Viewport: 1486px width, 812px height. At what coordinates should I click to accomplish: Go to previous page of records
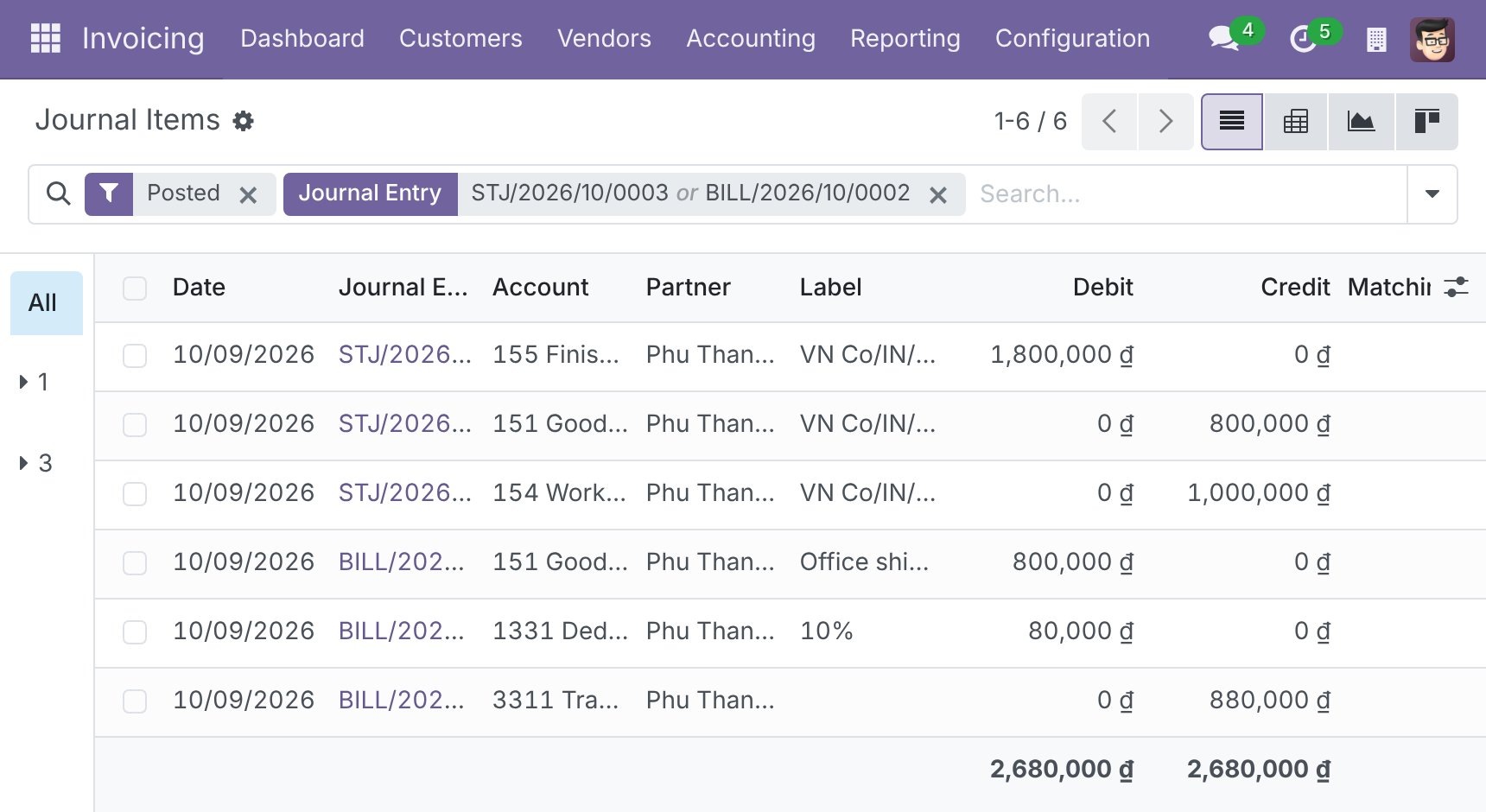pyautogui.click(x=1109, y=121)
